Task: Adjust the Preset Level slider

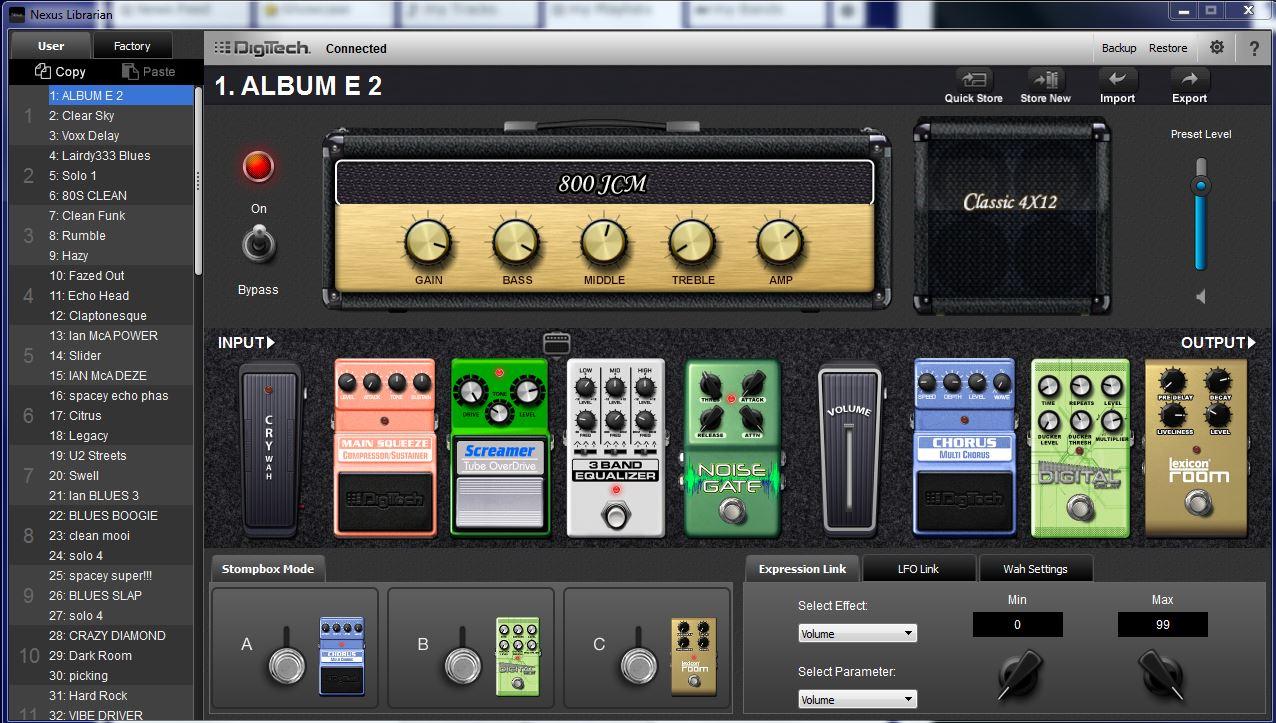Action: coord(1201,186)
